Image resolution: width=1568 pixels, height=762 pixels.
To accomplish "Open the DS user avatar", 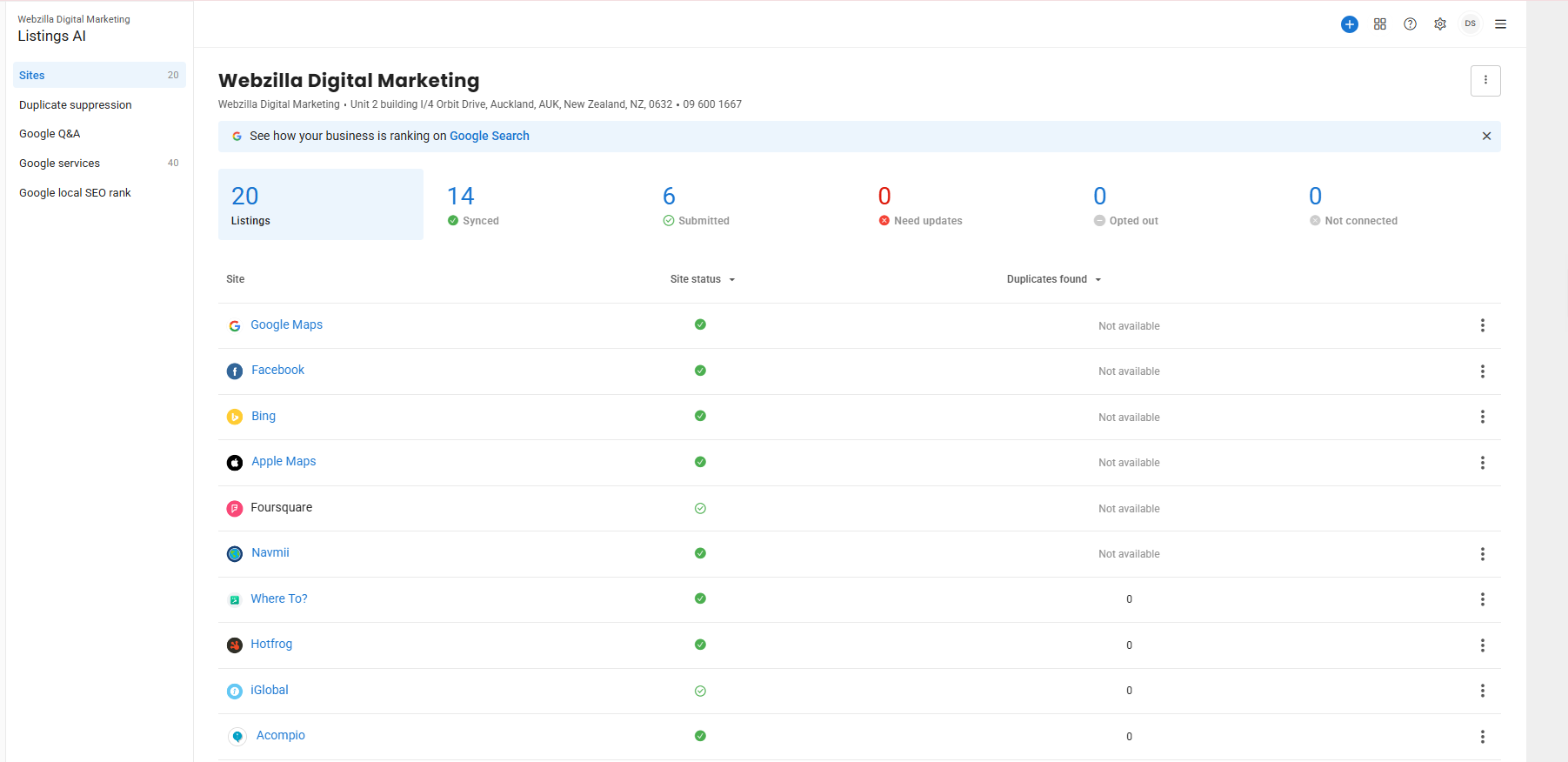I will pyautogui.click(x=1470, y=23).
